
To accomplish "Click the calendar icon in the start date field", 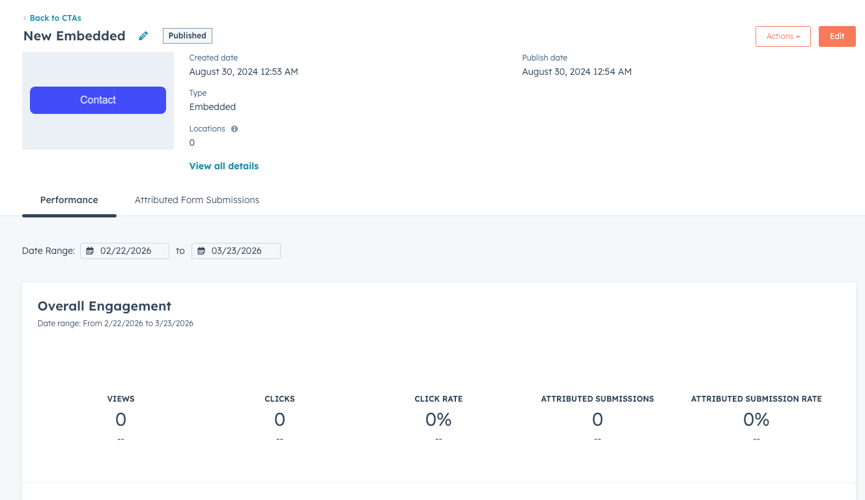I will 90,251.
